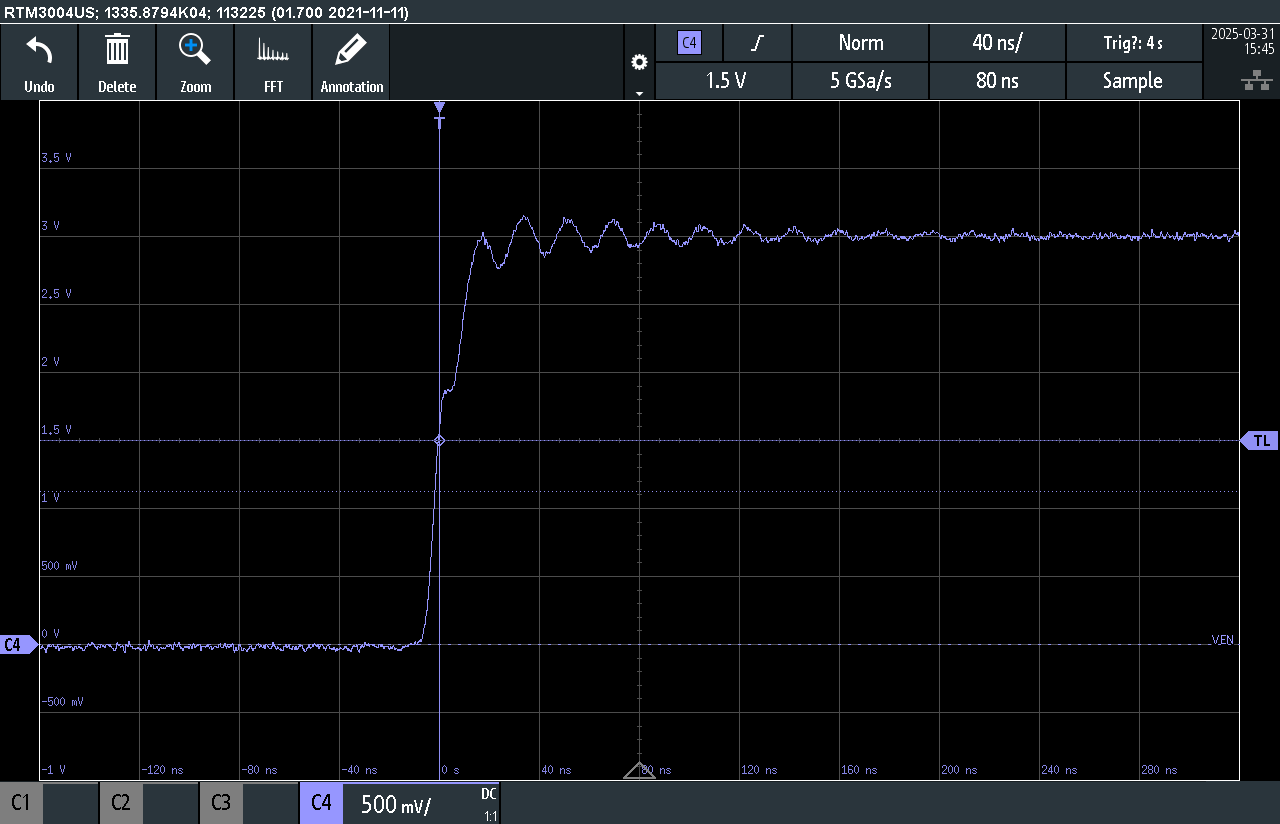Click the 40 ns/ timebase setting

pos(997,43)
